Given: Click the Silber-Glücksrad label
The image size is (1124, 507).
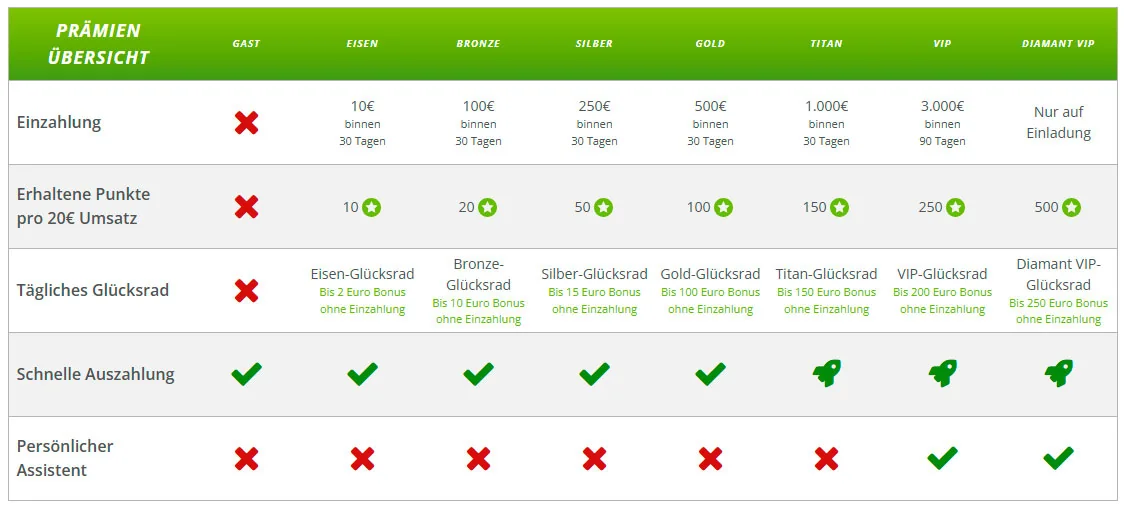Looking at the screenshot, I should tap(594, 274).
